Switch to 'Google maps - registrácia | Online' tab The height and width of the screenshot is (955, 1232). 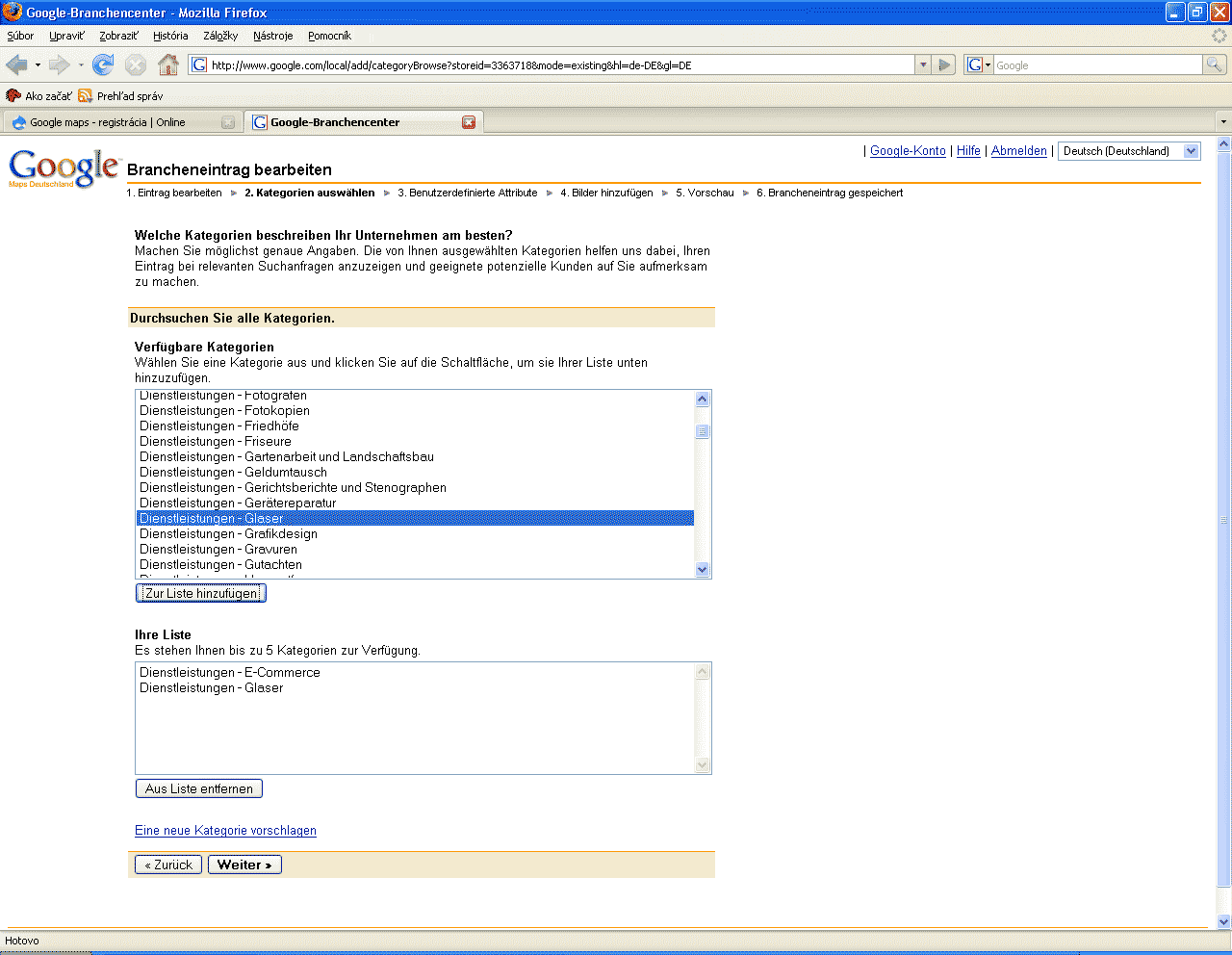click(121, 122)
